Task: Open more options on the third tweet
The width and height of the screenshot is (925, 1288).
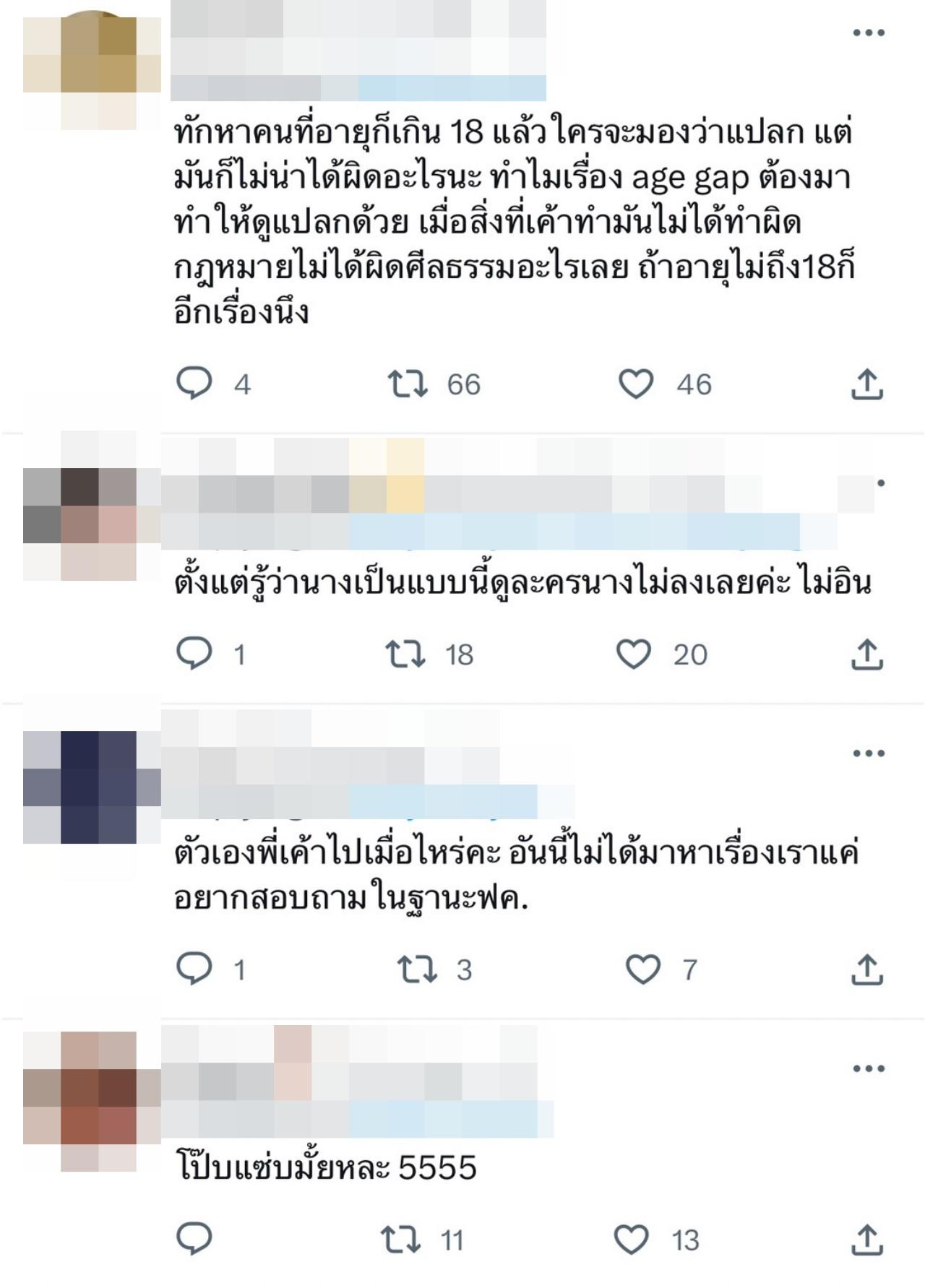Action: click(869, 753)
